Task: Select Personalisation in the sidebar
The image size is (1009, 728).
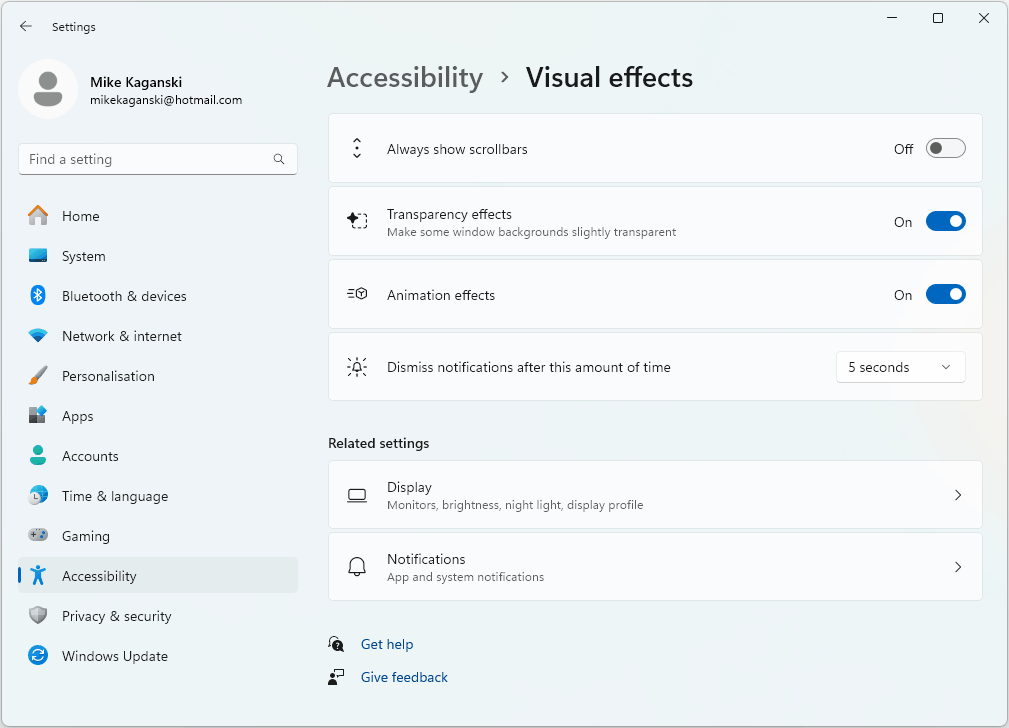Action: [158, 375]
